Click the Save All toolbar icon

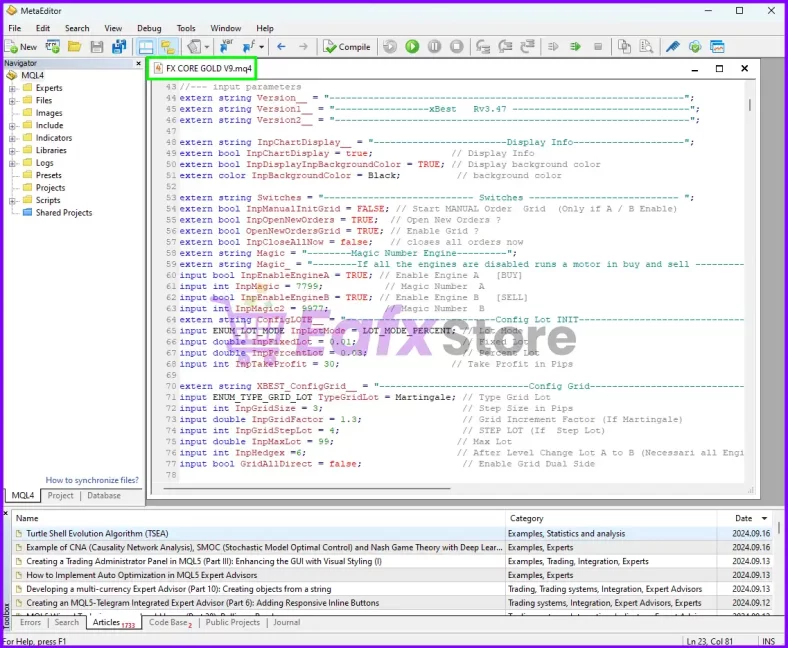[x=119, y=47]
